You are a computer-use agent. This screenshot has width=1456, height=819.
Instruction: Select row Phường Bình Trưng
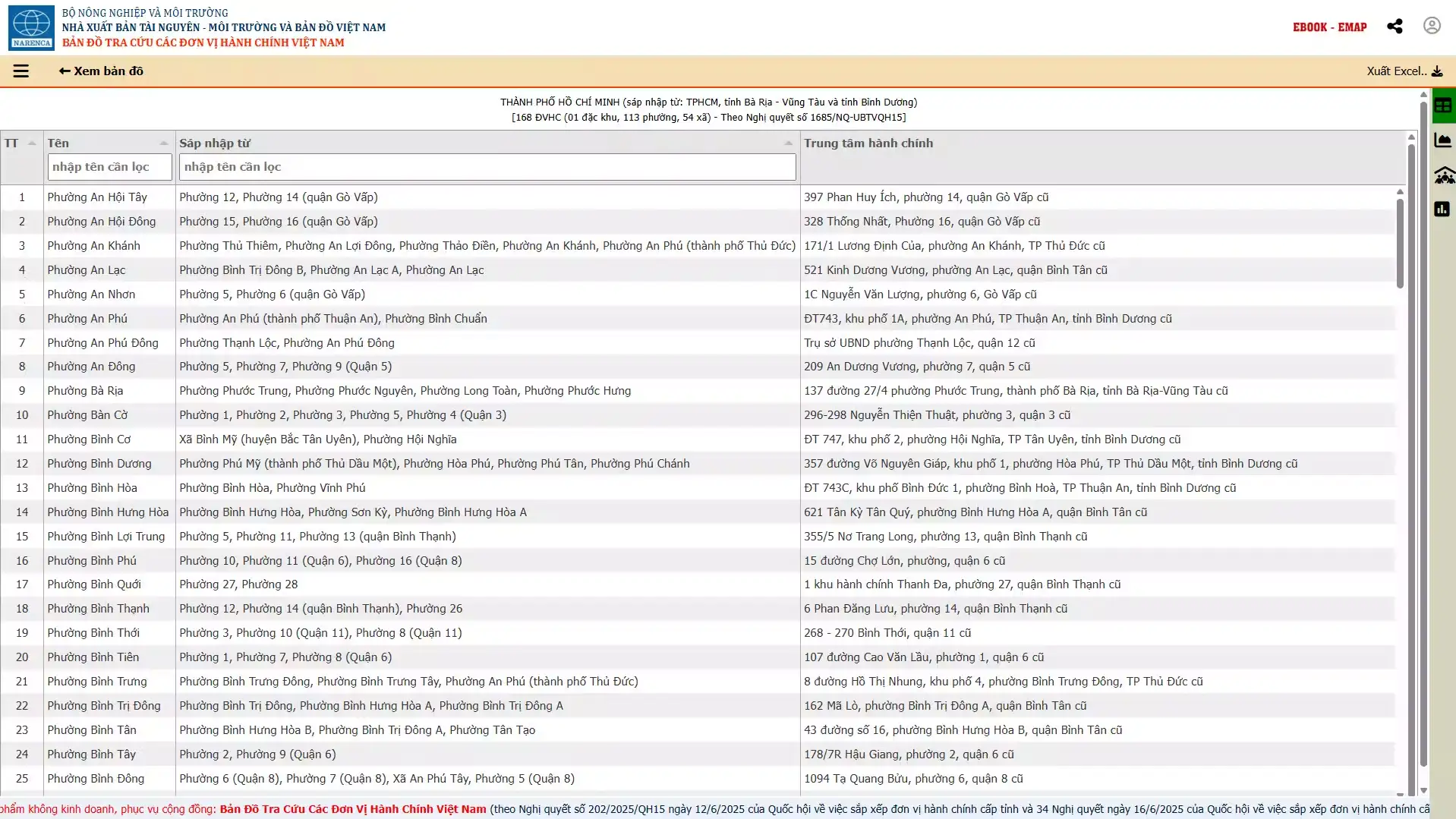coord(698,682)
